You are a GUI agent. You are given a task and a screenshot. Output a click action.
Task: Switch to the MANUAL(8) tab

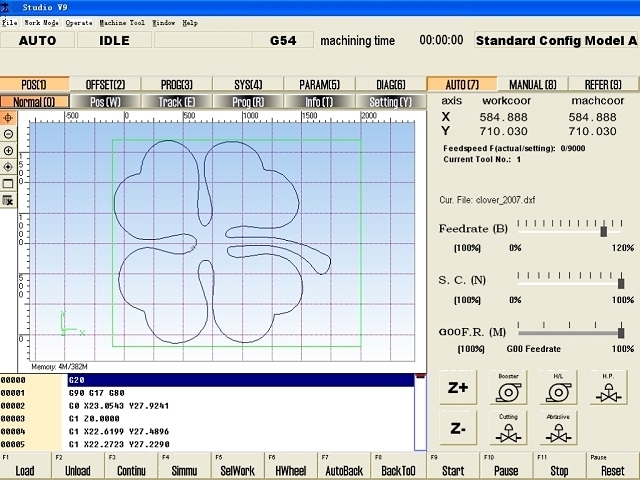coord(533,84)
